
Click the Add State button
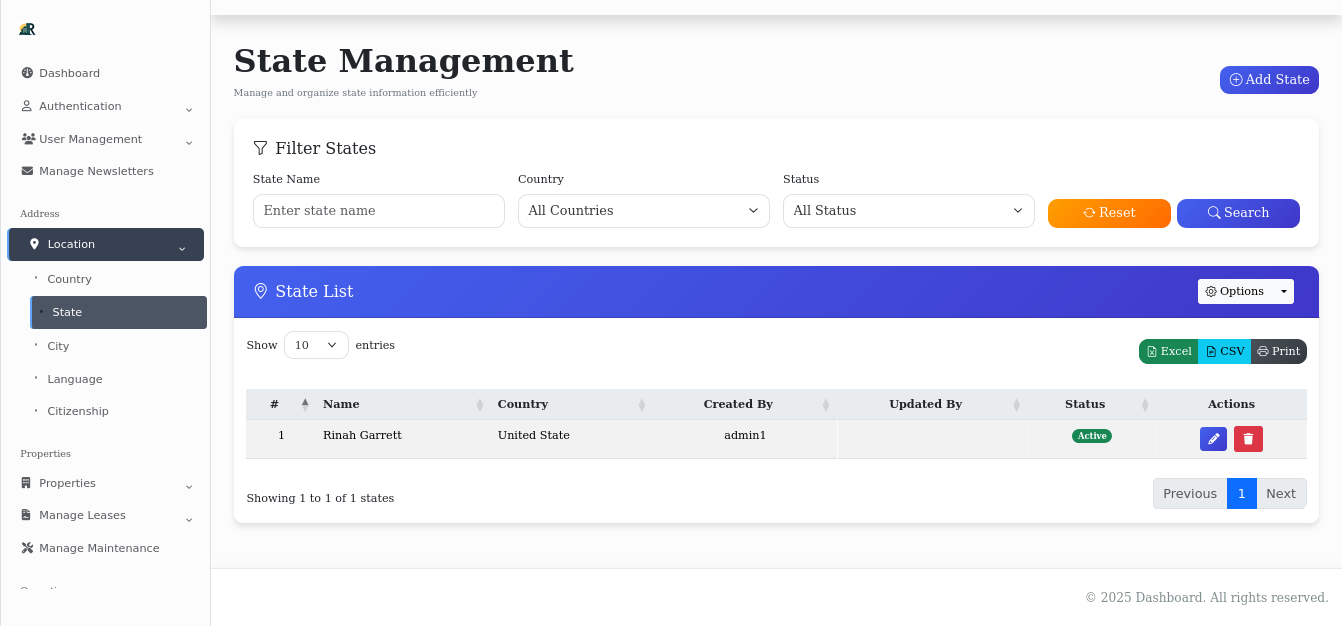[1269, 79]
